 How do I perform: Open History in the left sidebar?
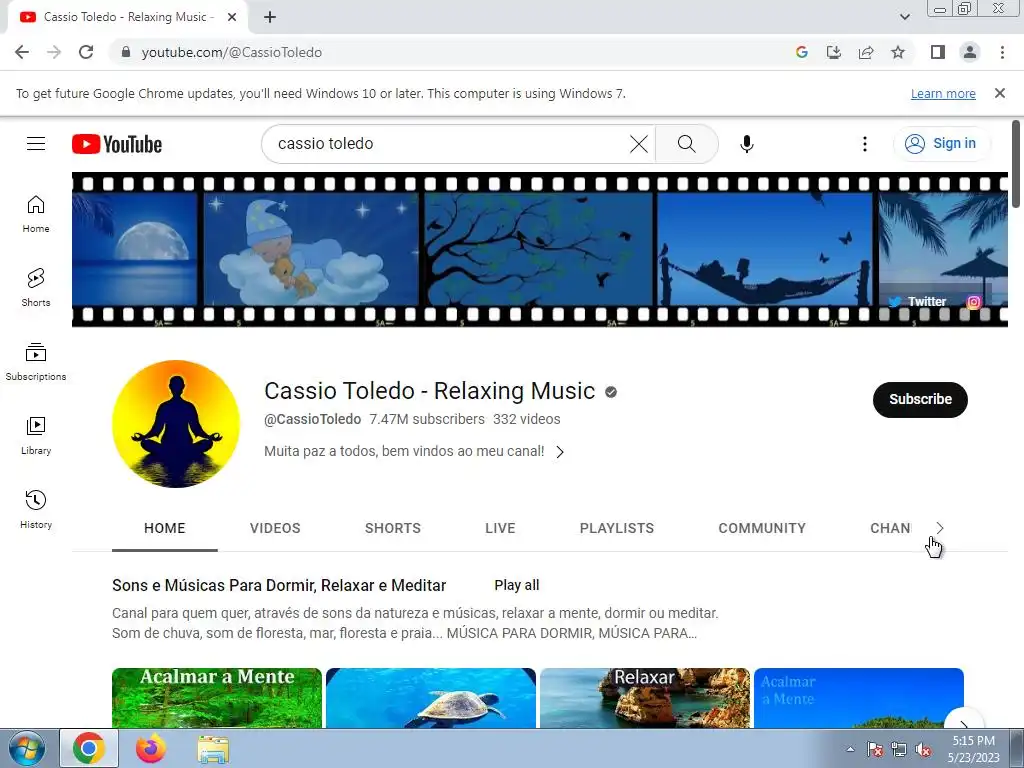pyautogui.click(x=36, y=510)
